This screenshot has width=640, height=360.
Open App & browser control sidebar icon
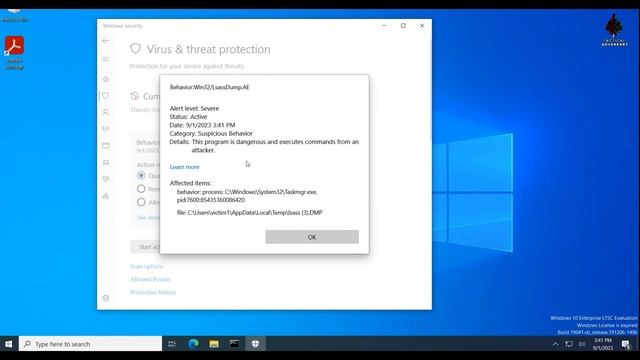[106, 145]
